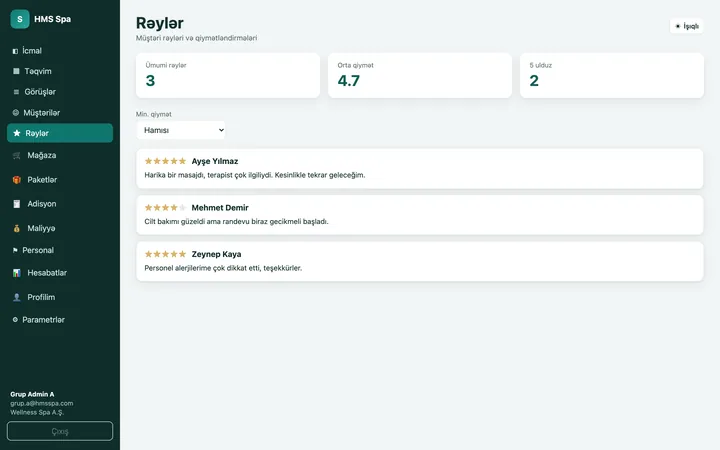
Task: Select the Hesabatlar chart icon
Action: tap(17, 273)
